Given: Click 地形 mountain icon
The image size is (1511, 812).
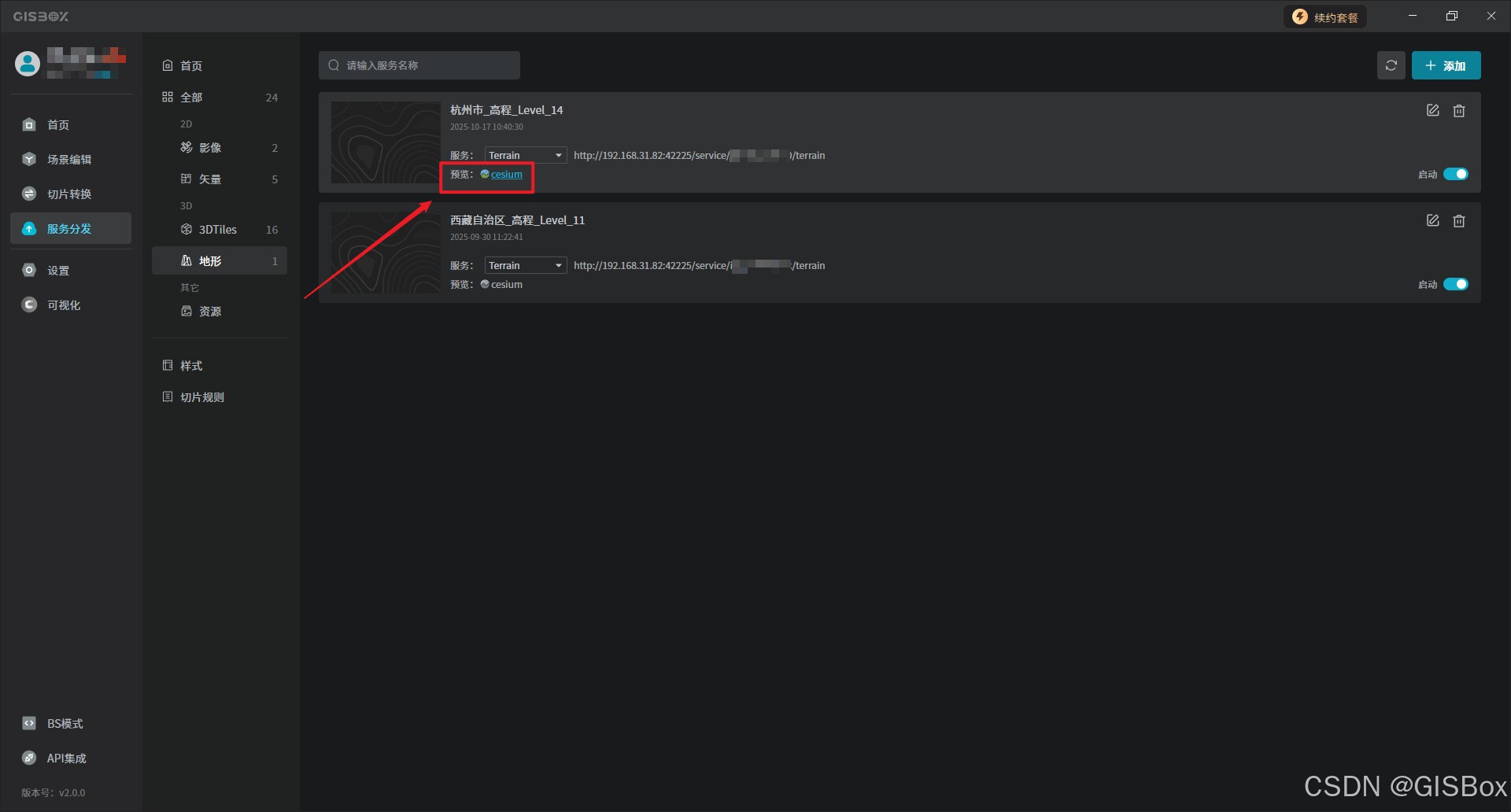Looking at the screenshot, I should tap(187, 261).
